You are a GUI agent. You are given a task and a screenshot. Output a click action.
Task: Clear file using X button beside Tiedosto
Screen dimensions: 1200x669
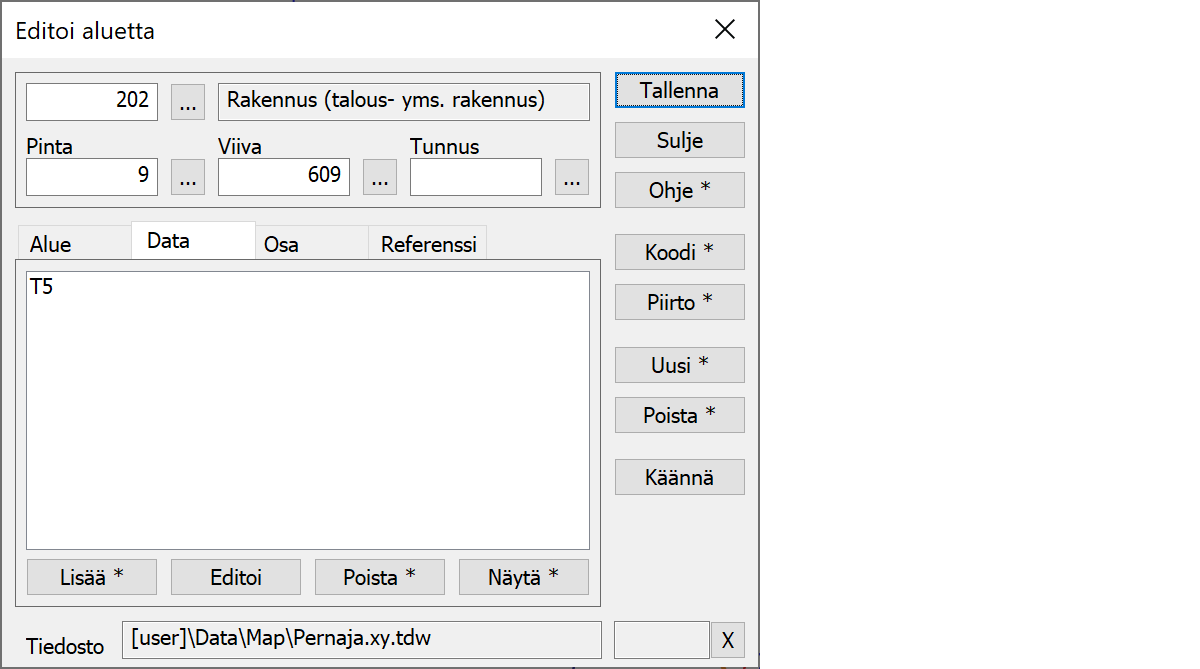(x=727, y=640)
